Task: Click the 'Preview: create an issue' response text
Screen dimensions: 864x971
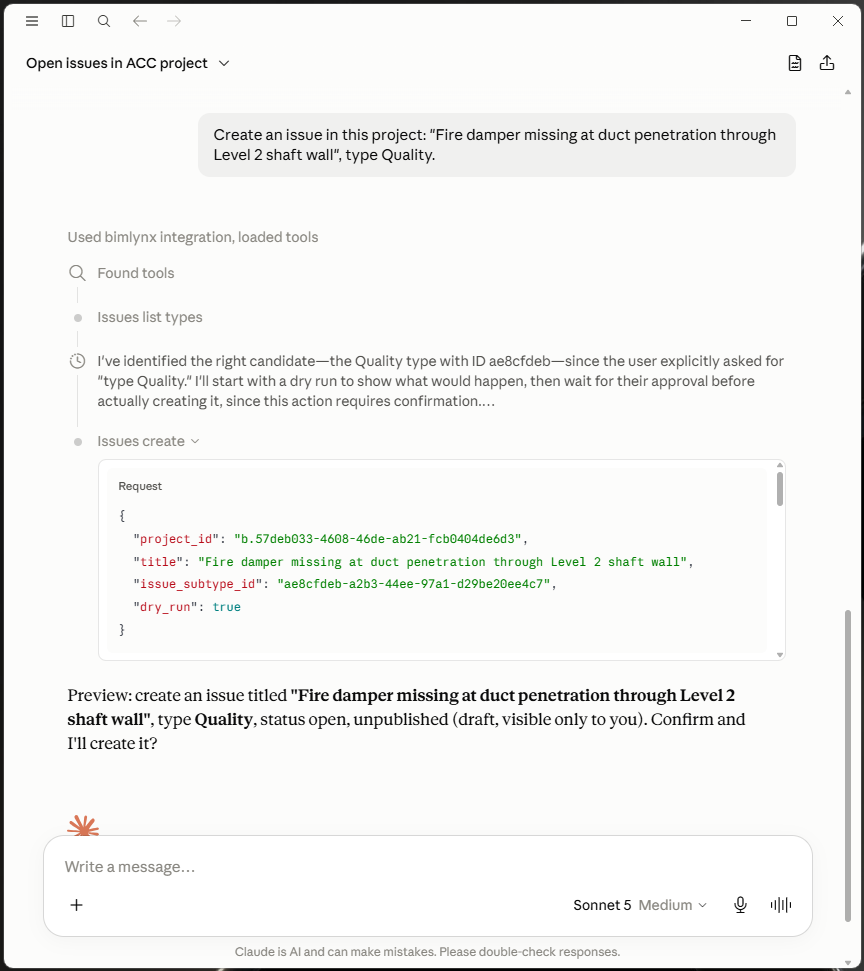Action: (406, 719)
